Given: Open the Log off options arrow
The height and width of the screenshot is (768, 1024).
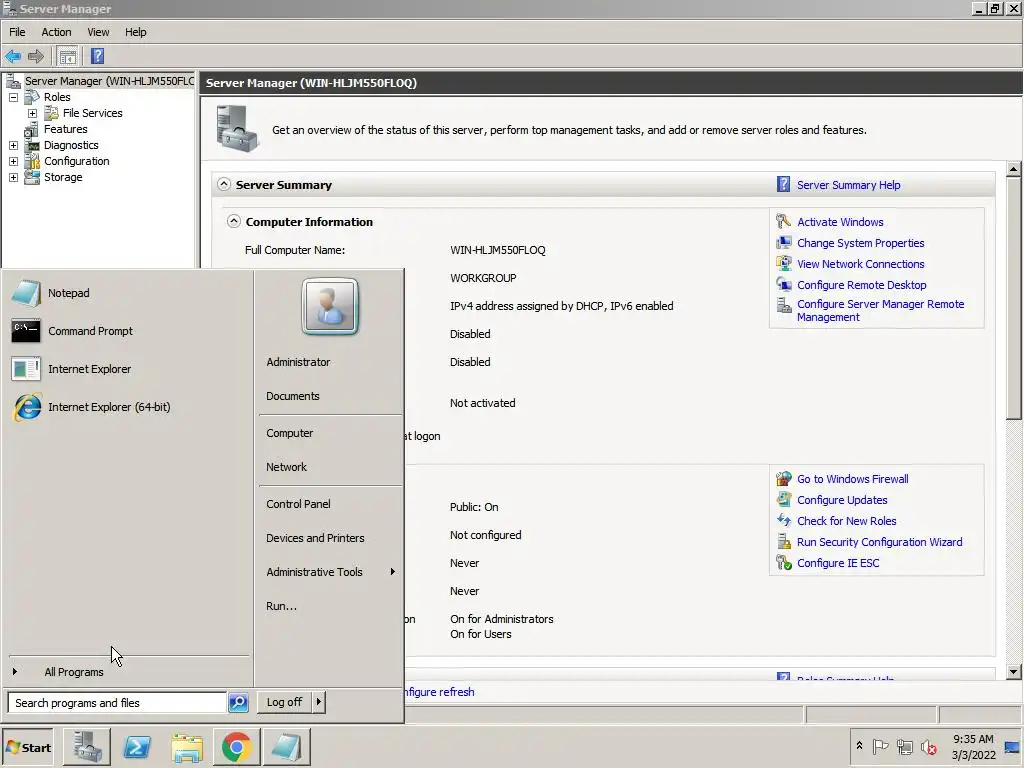Looking at the screenshot, I should [x=318, y=702].
